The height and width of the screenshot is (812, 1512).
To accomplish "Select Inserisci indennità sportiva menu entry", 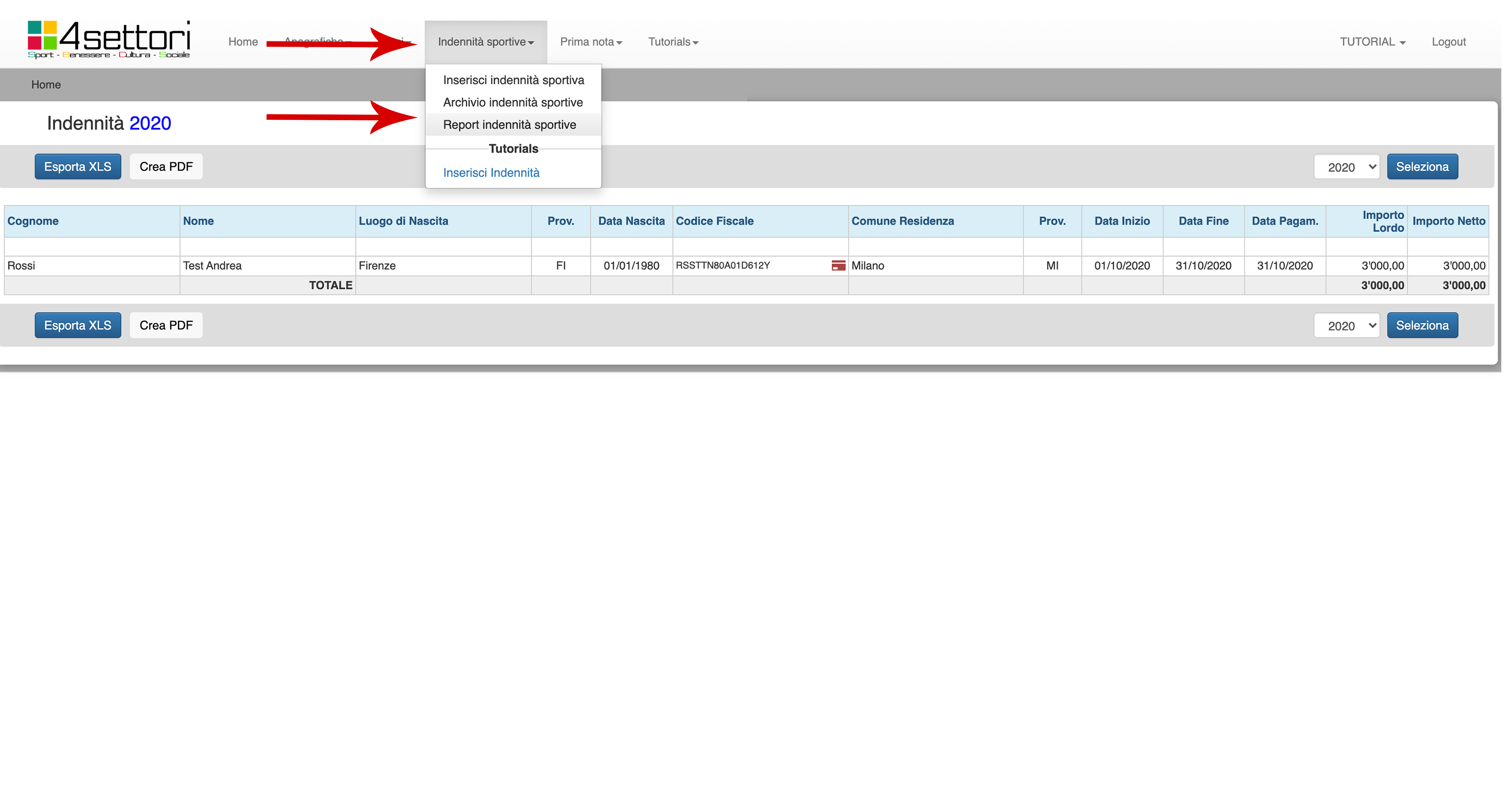I will [x=513, y=80].
